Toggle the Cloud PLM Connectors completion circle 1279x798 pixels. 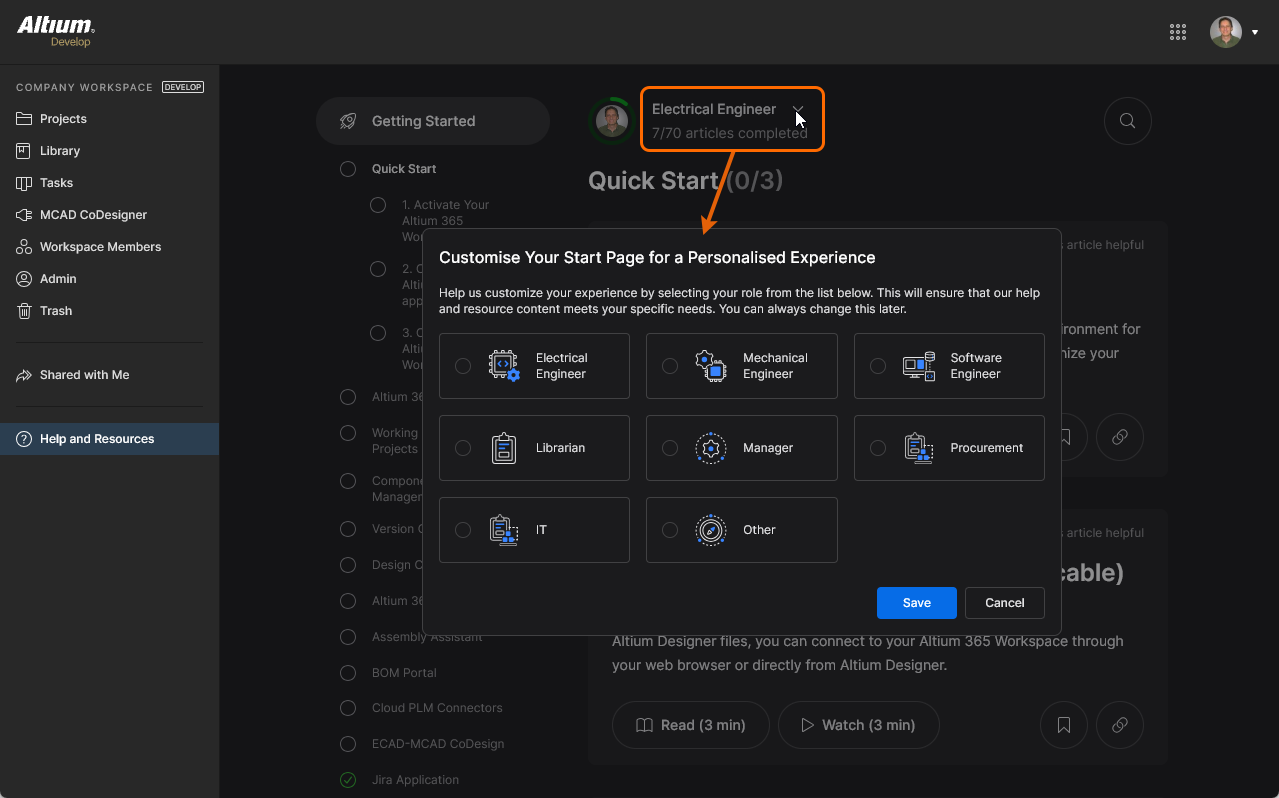[348, 708]
